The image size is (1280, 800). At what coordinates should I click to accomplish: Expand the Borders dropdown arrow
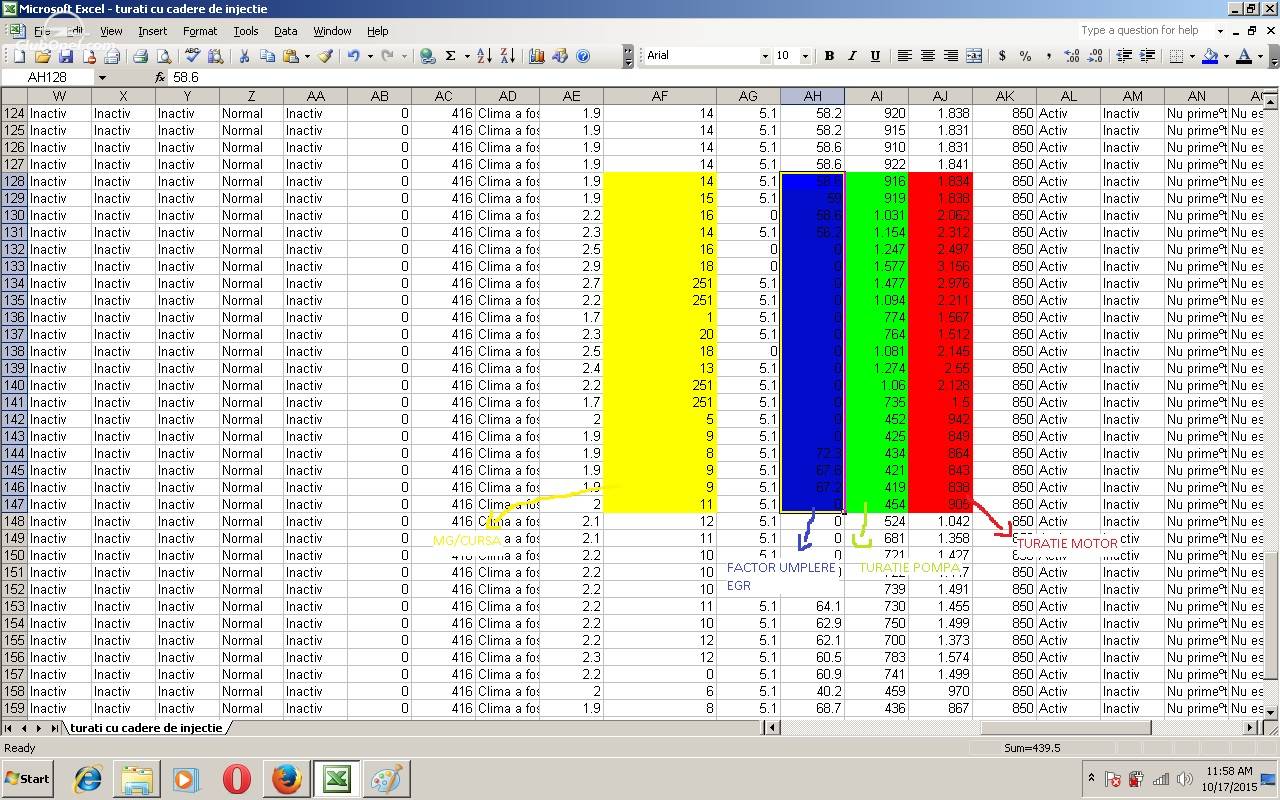[1192, 56]
